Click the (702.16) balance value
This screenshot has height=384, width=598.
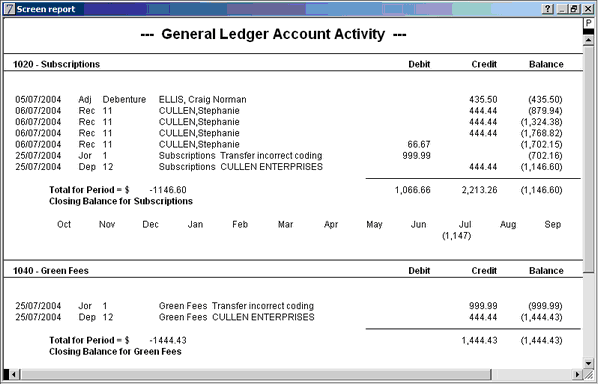coord(545,156)
